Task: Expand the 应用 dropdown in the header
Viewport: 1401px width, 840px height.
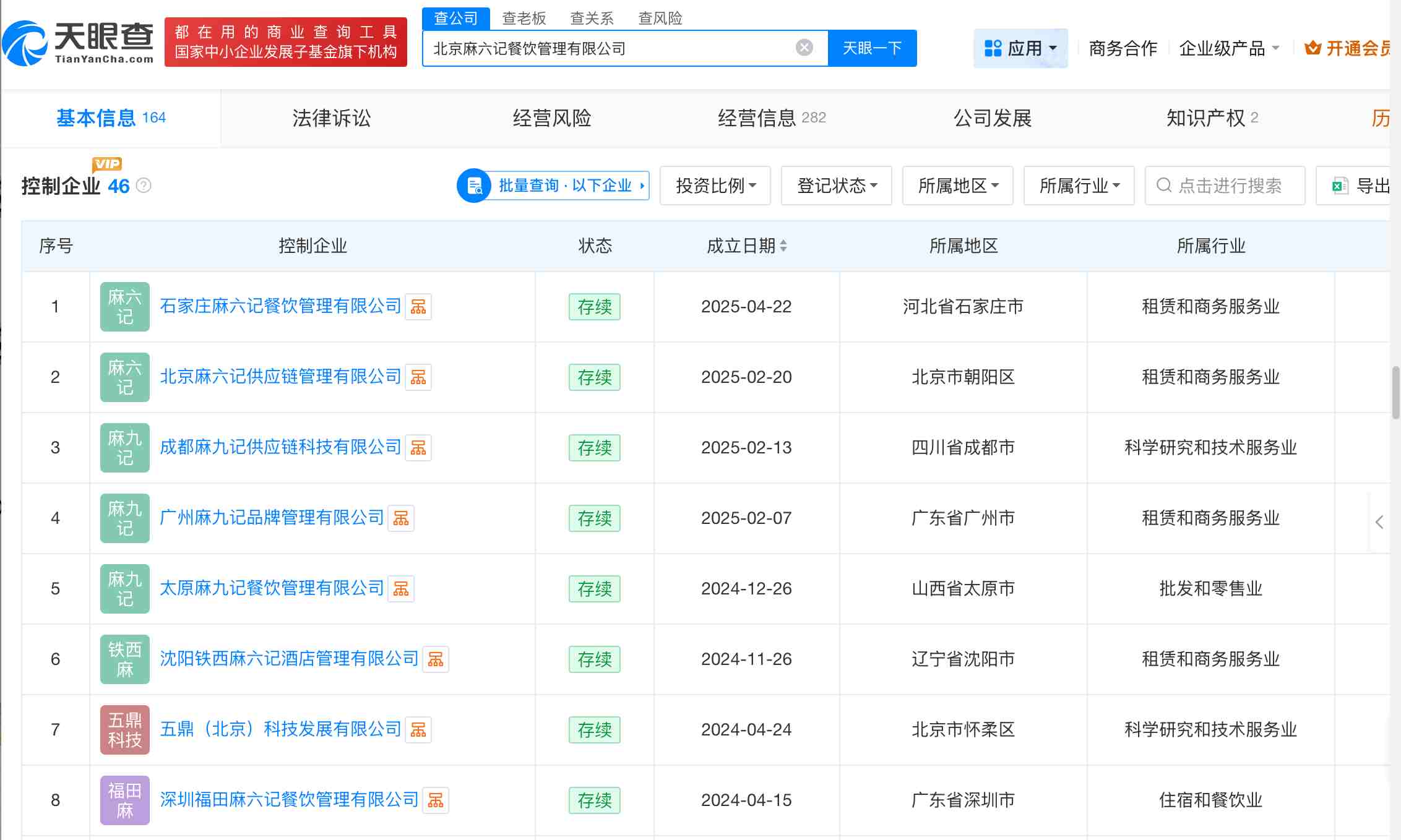Action: [x=1021, y=48]
